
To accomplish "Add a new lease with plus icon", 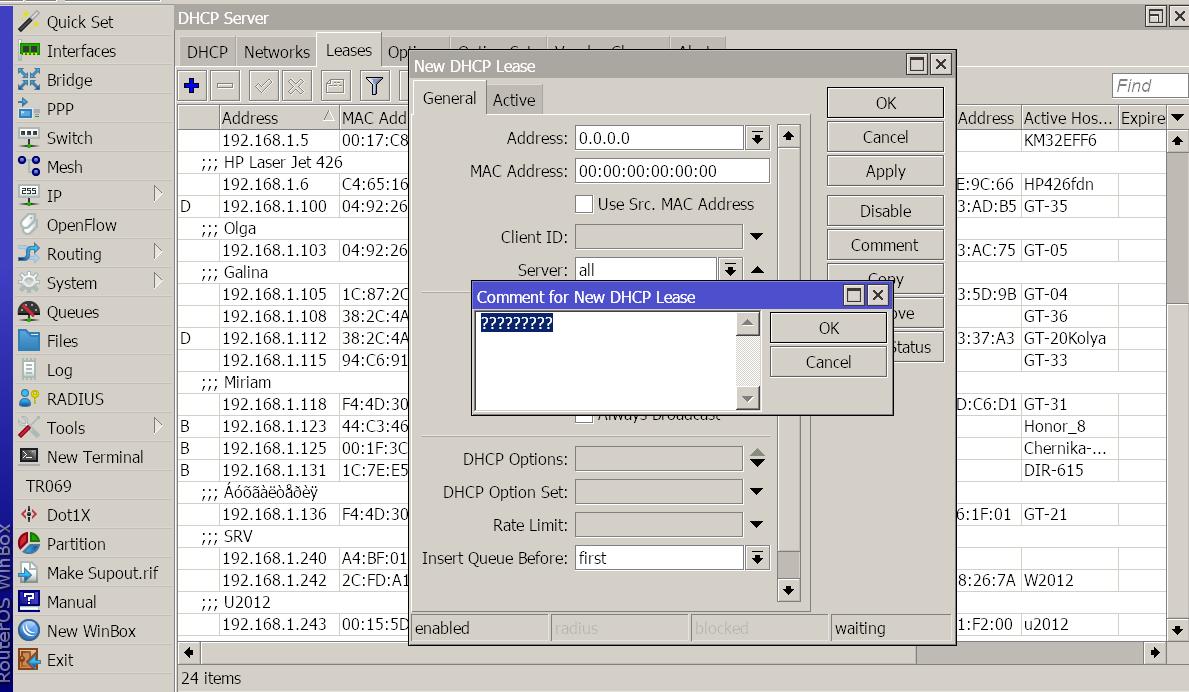I will click(x=192, y=86).
